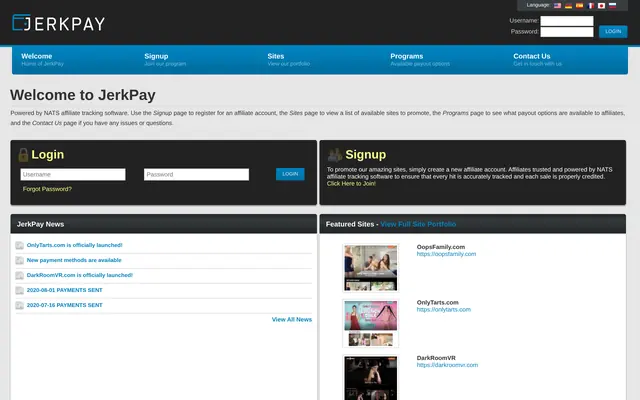Open the OopsFamily.com site thumbnail

pyautogui.click(x=371, y=268)
